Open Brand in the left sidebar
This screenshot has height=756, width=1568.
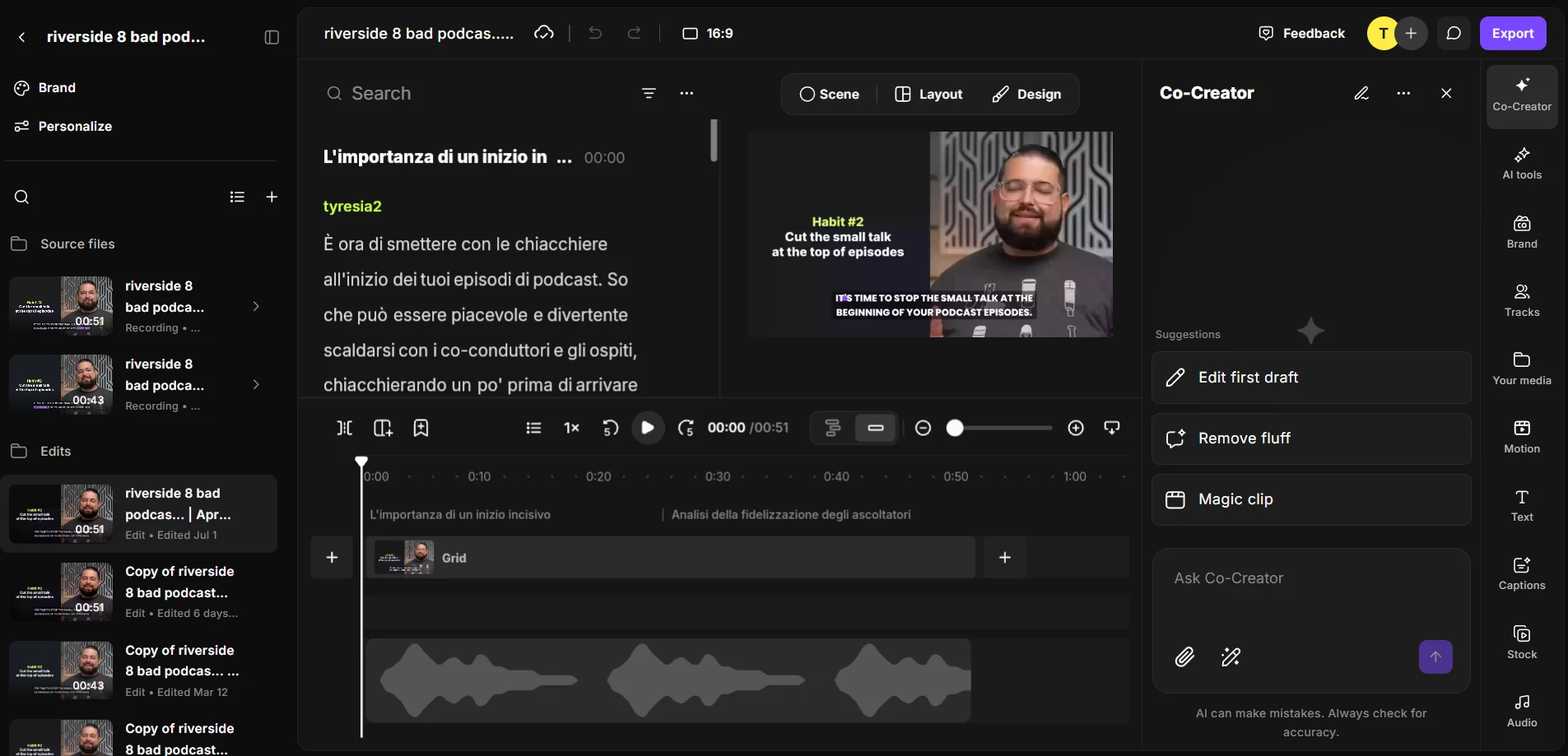(45, 88)
